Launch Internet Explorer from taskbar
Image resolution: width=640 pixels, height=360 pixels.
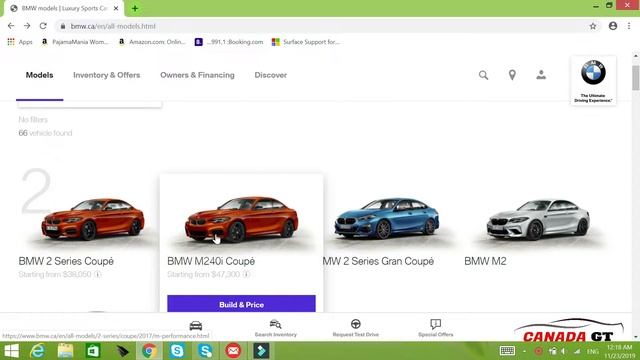coord(38,351)
